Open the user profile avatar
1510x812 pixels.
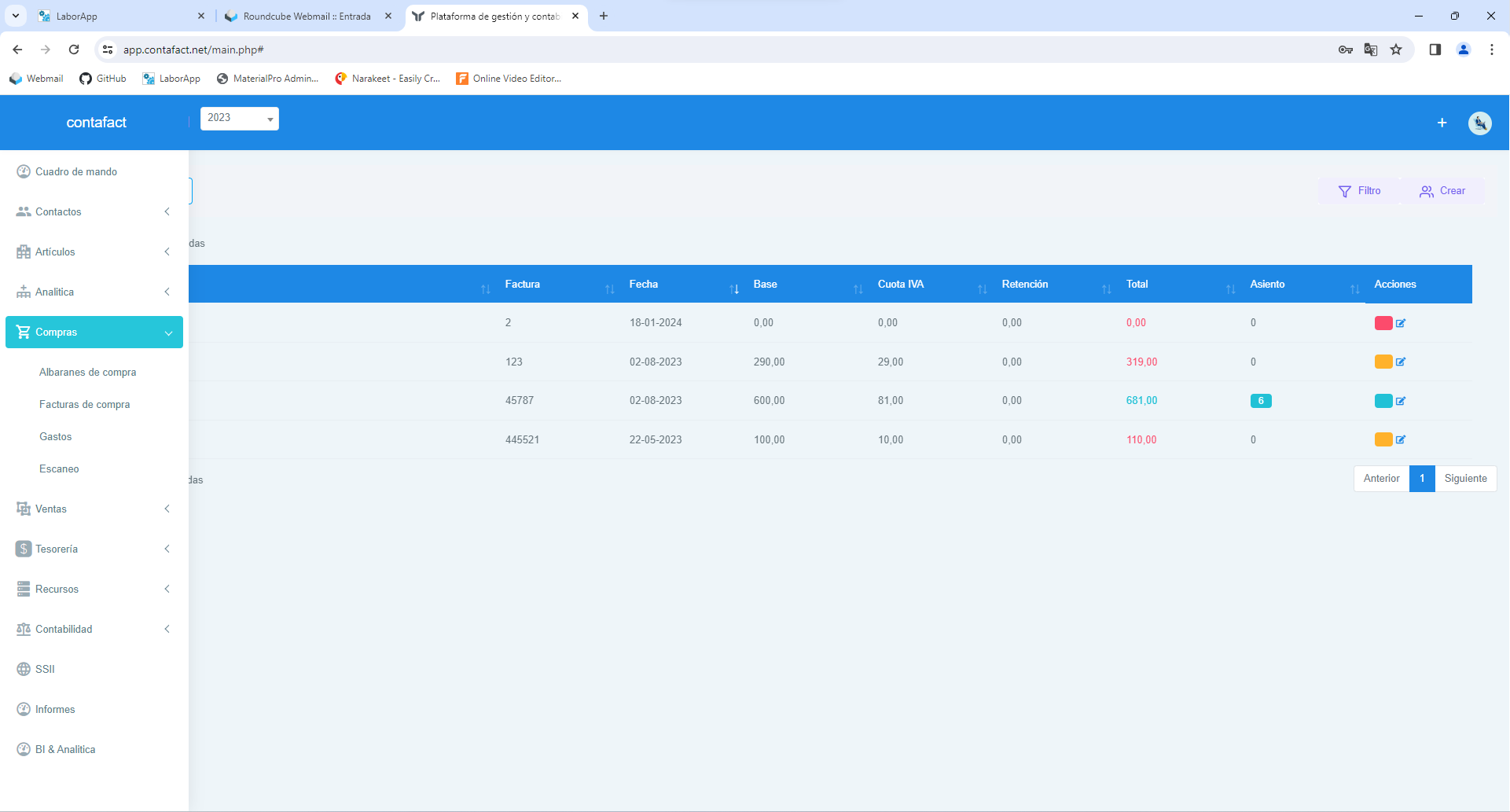(x=1479, y=123)
